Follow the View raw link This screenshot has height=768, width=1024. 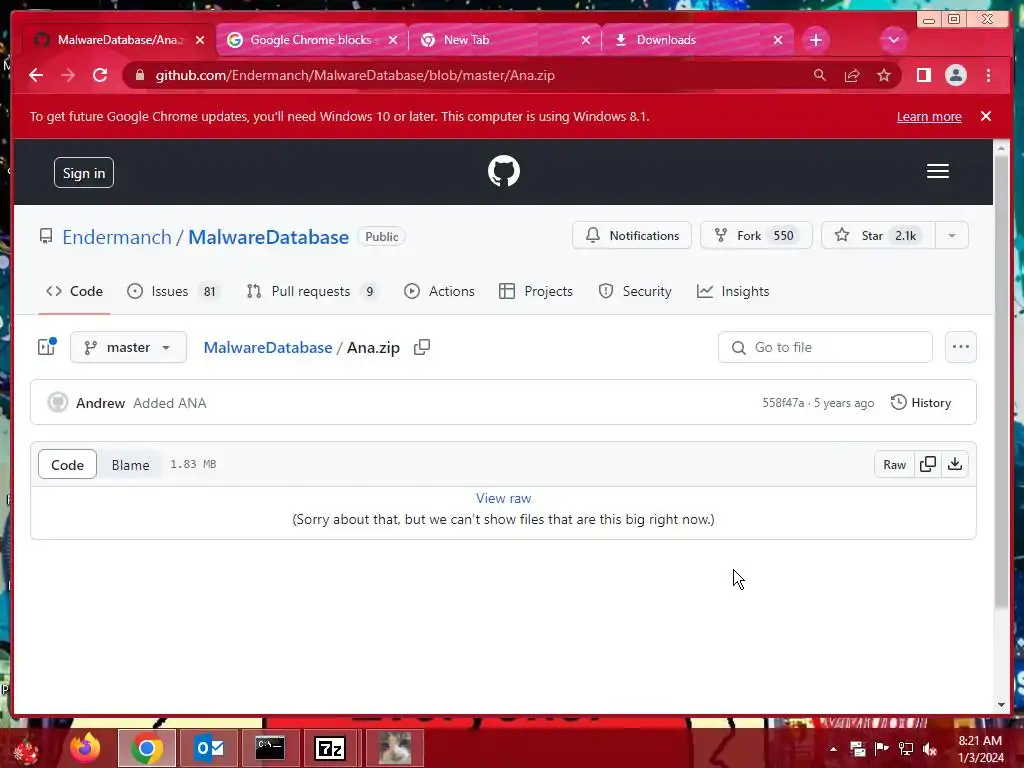pyautogui.click(x=503, y=498)
